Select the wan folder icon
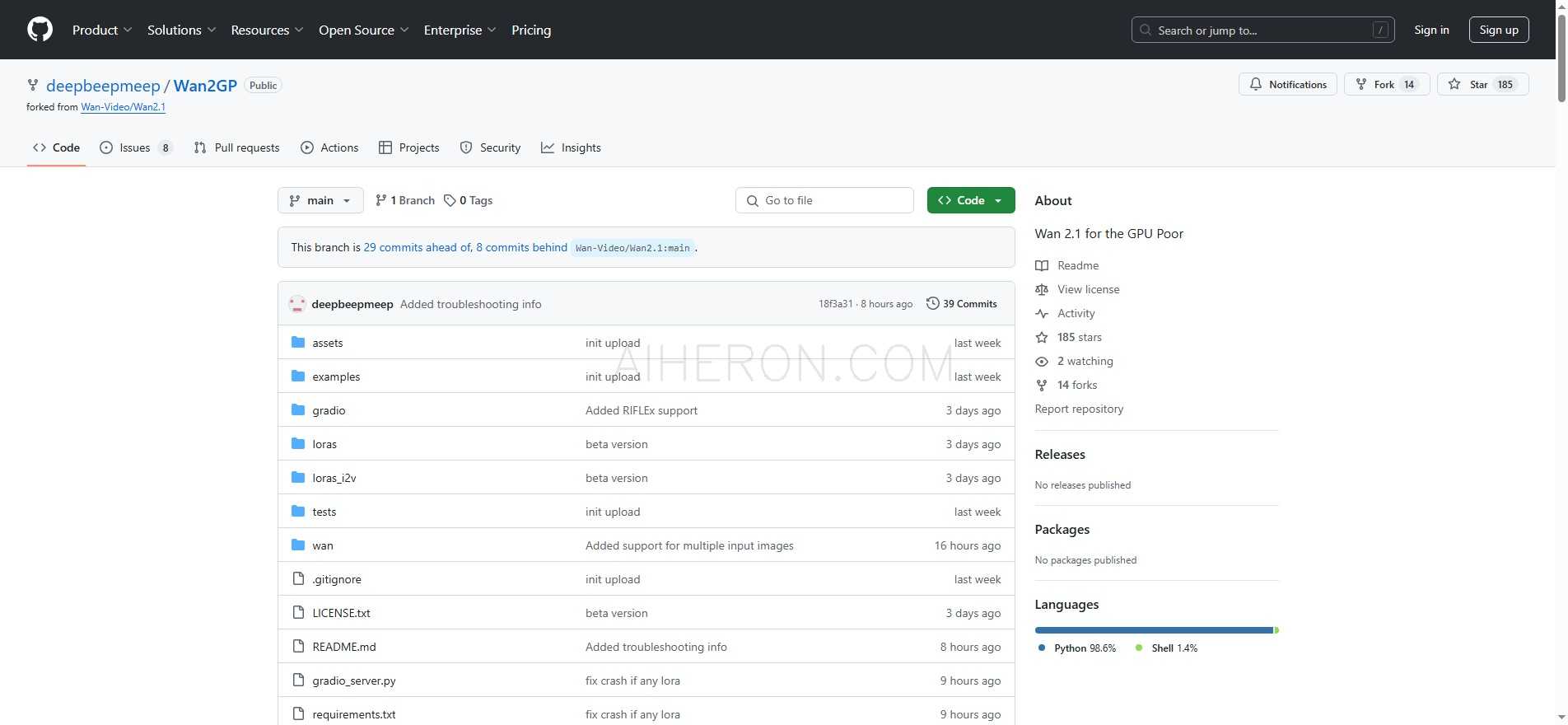 298,545
